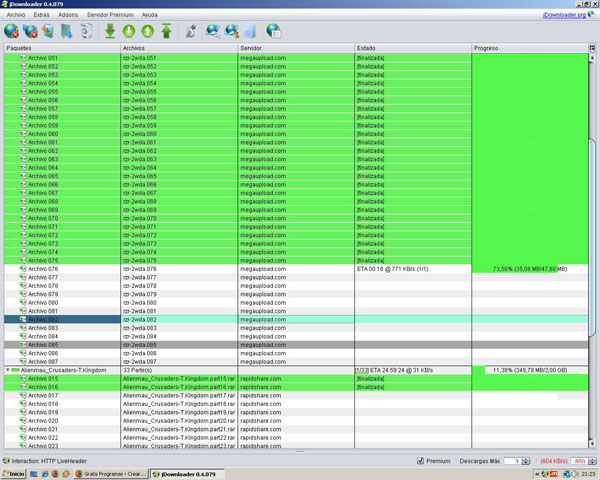600x480 pixels.
Task: Open the Servidor Premium menu
Action: 110,15
